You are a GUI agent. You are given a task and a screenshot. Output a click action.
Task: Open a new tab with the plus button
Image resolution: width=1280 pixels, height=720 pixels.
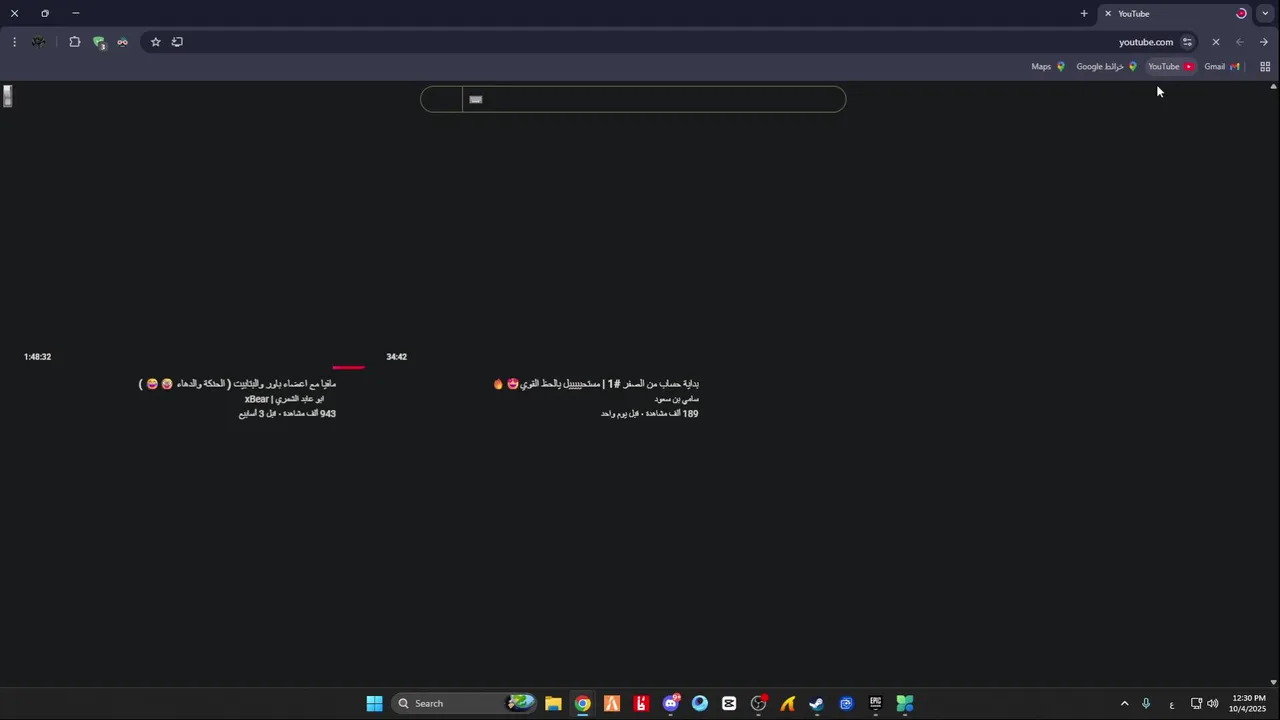[x=1084, y=14]
